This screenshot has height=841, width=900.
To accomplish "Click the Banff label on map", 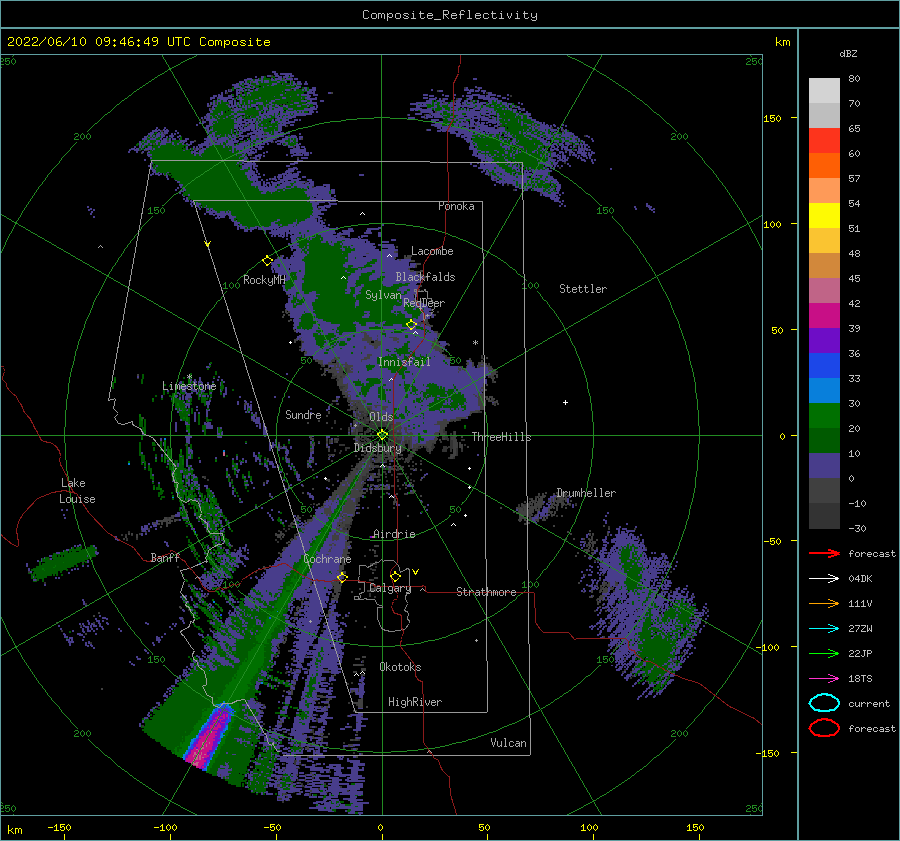I will point(165,557).
